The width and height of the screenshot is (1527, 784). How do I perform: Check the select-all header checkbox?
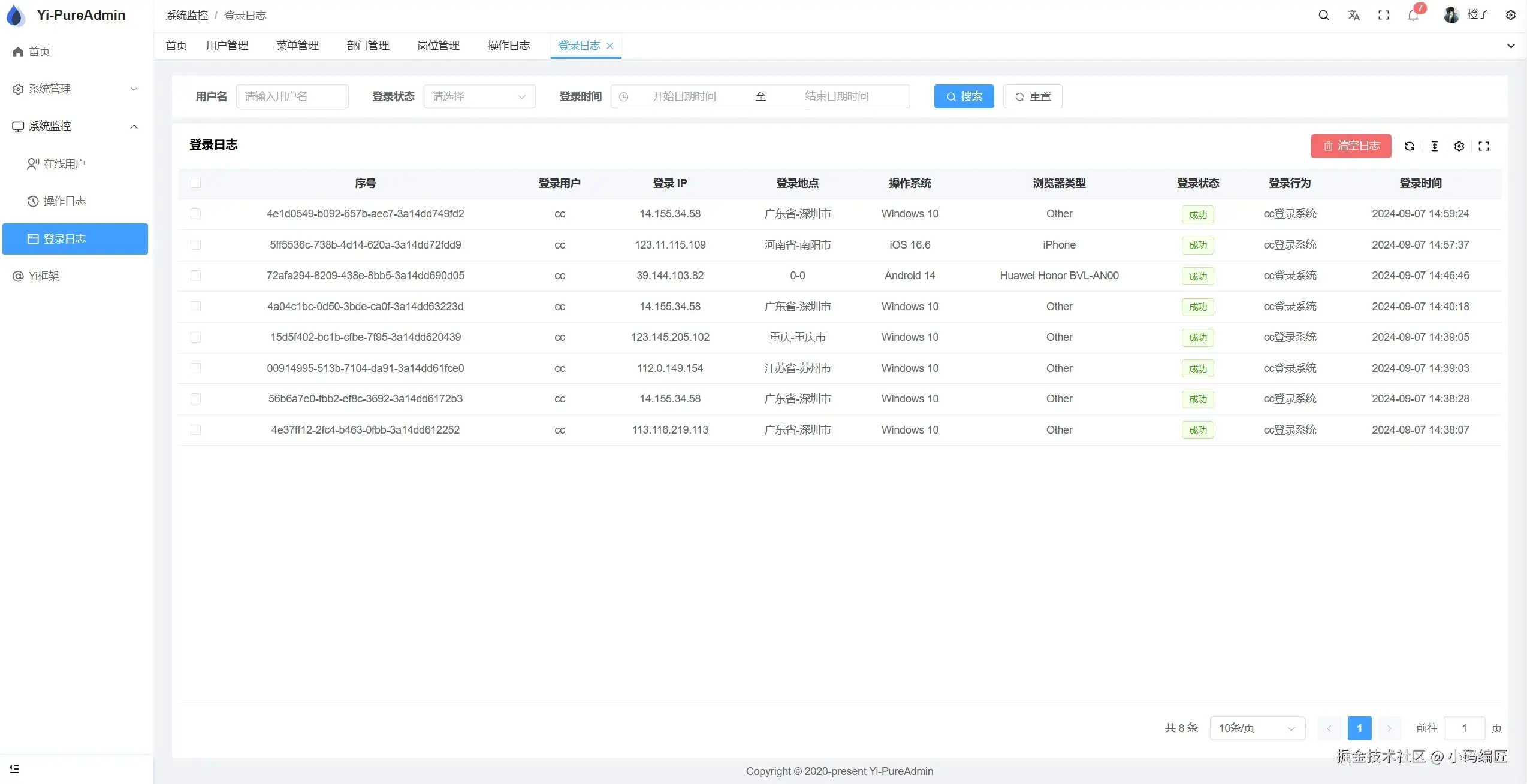195,183
